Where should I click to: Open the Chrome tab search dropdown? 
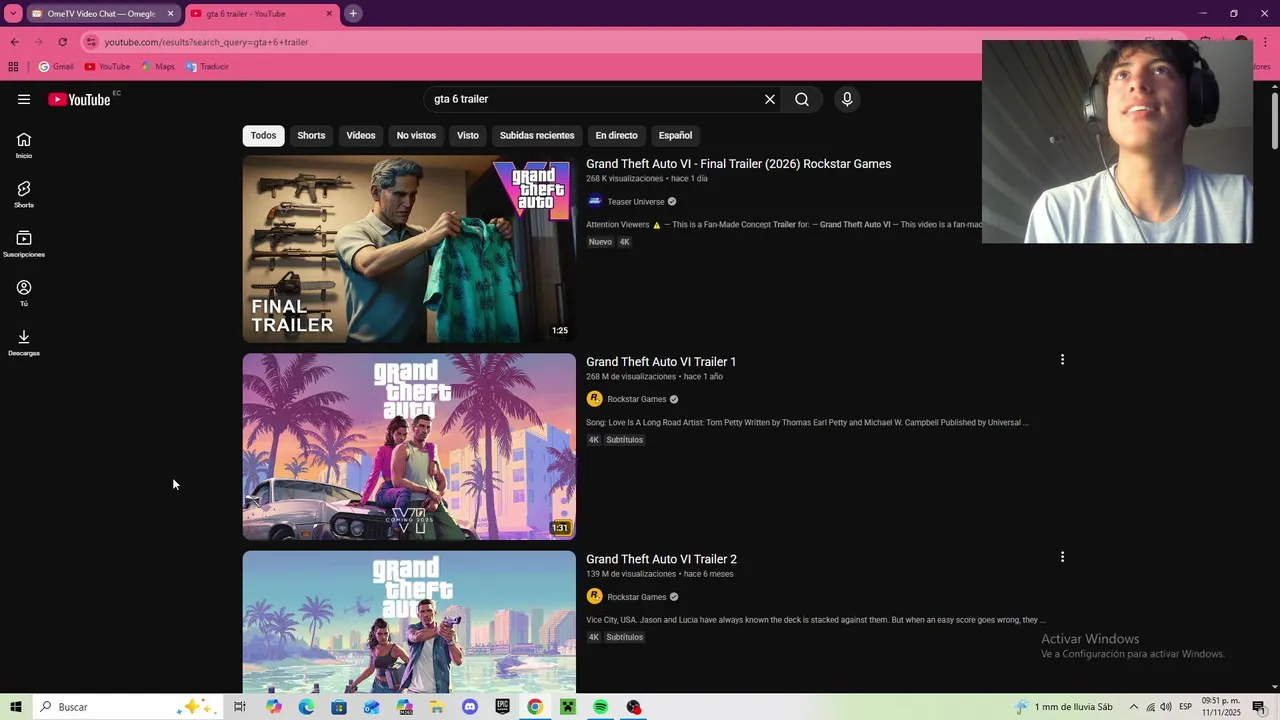pos(13,13)
